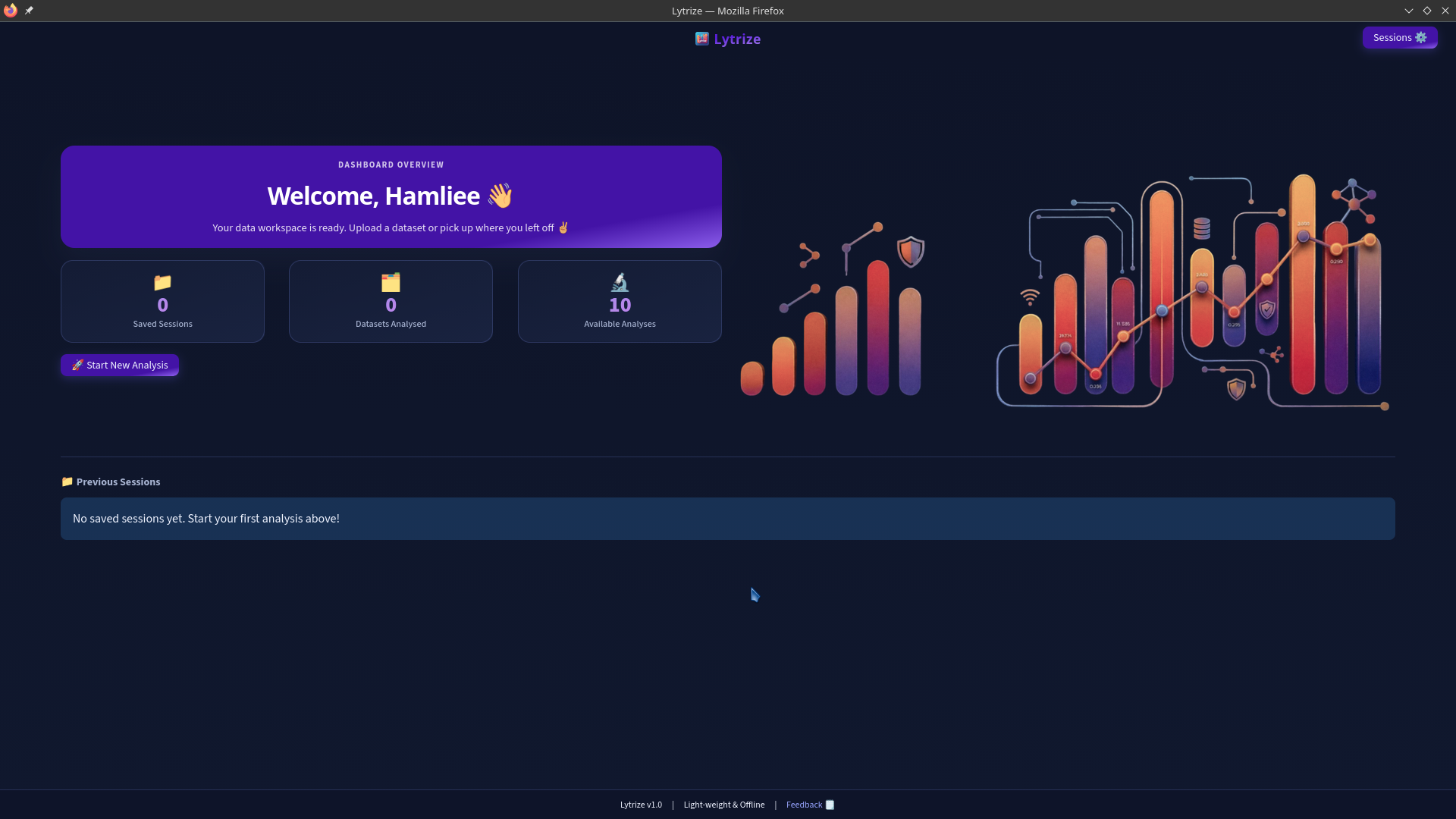This screenshot has height=819, width=1456.
Task: Click the Datasets Analysed label
Action: pyautogui.click(x=391, y=324)
